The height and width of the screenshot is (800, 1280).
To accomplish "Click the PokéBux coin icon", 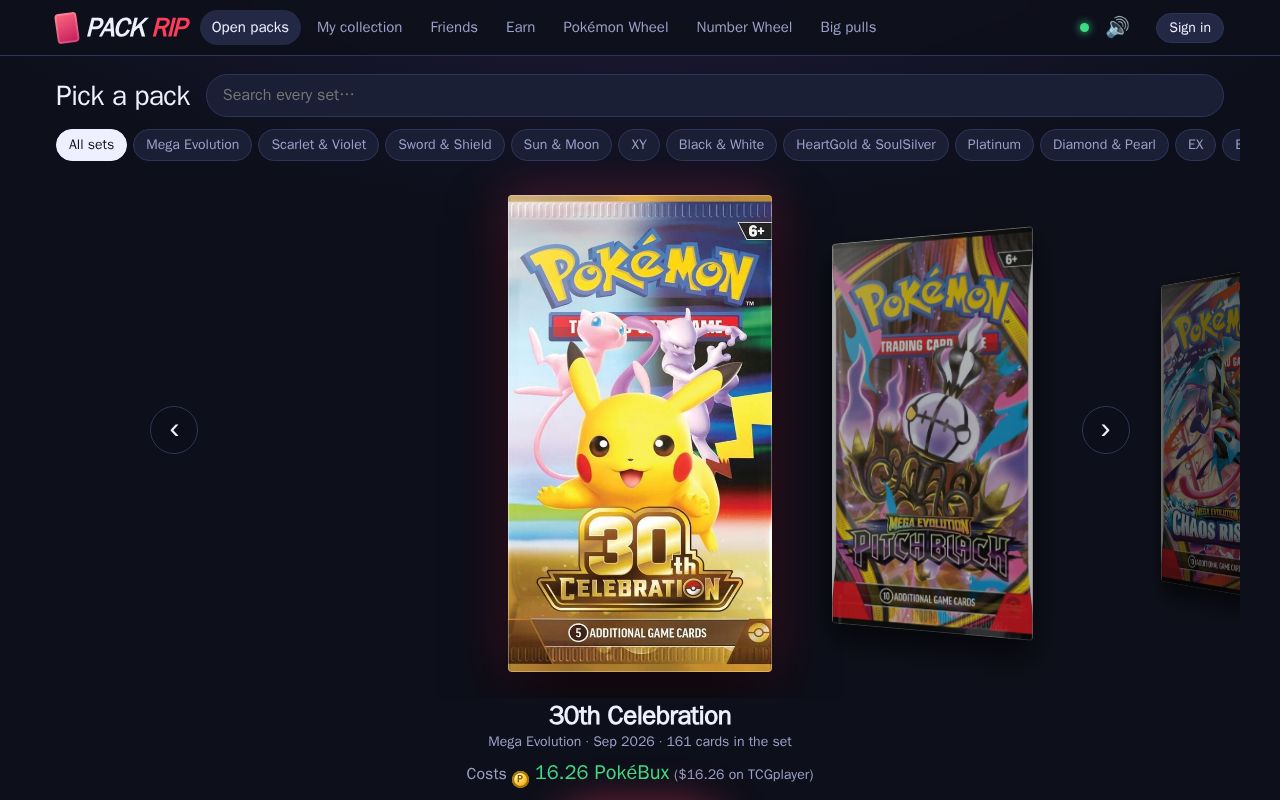I will pyautogui.click(x=520, y=779).
